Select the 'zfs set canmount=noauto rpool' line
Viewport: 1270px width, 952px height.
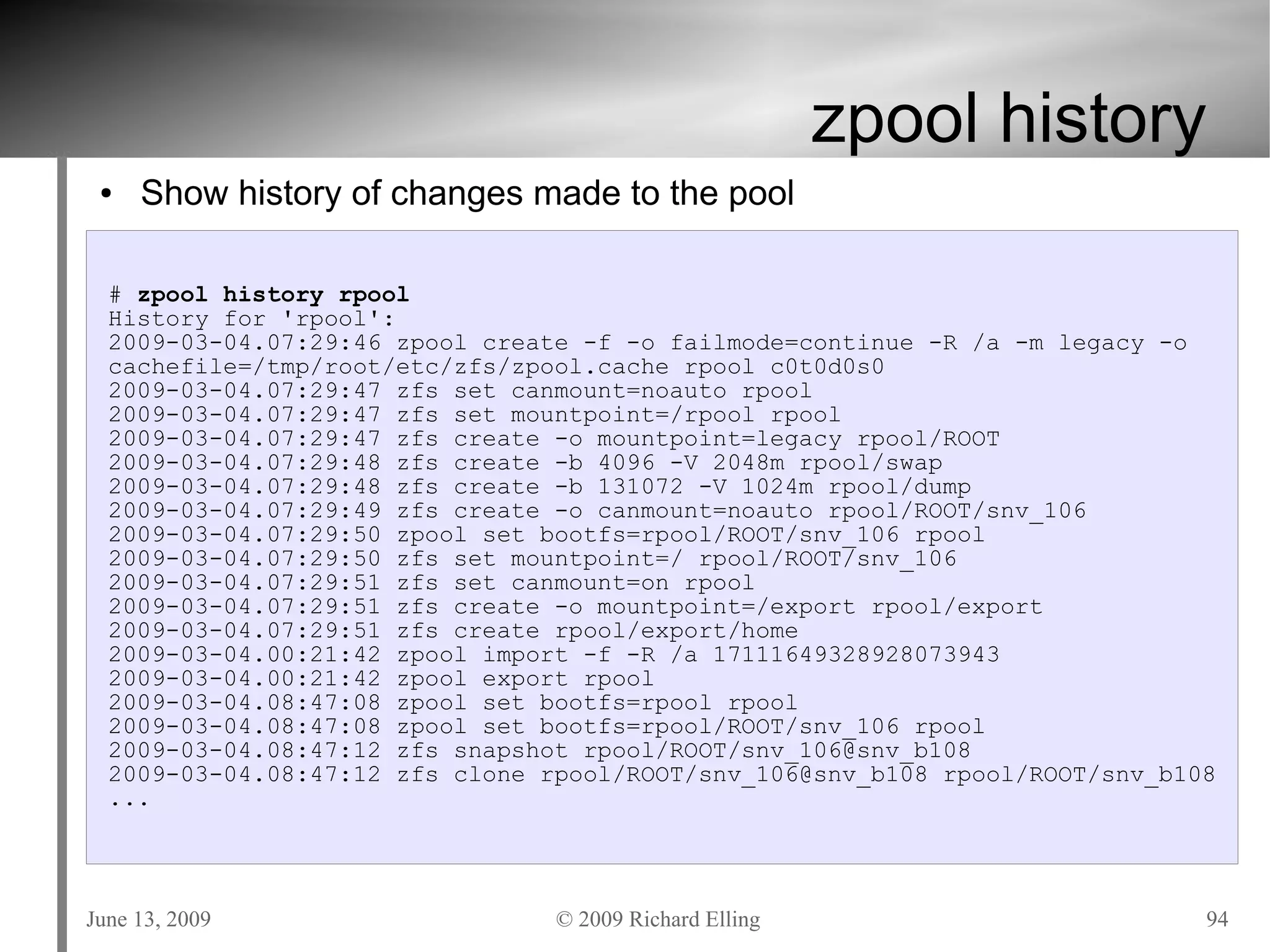(460, 391)
